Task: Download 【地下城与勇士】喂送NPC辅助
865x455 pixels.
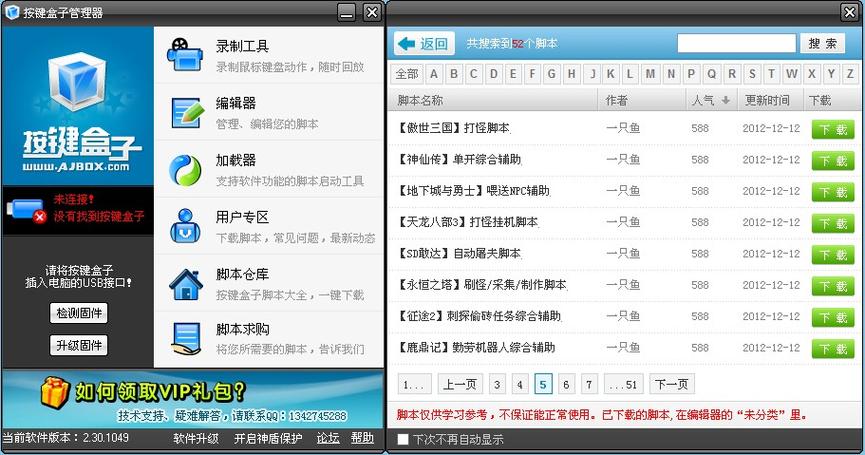Action: coord(832,192)
